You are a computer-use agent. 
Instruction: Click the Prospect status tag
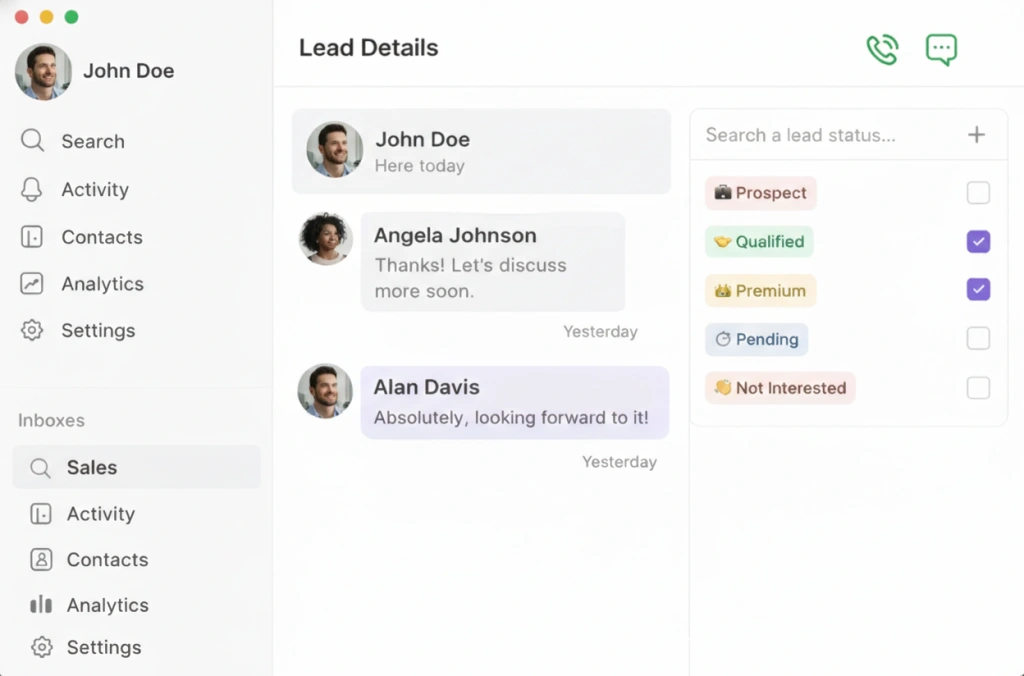761,193
